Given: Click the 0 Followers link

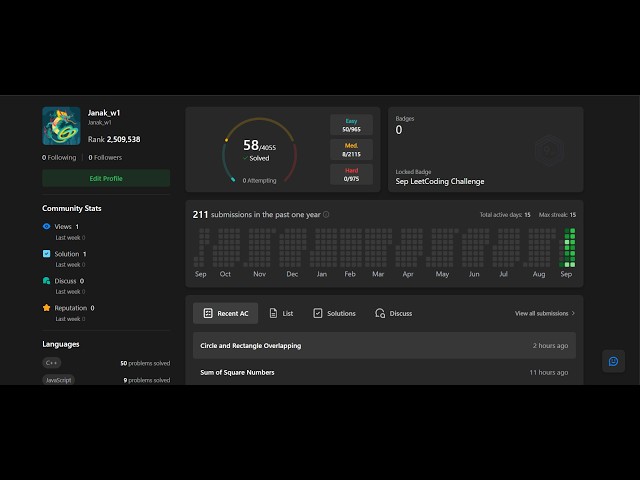Looking at the screenshot, I should coord(105,158).
